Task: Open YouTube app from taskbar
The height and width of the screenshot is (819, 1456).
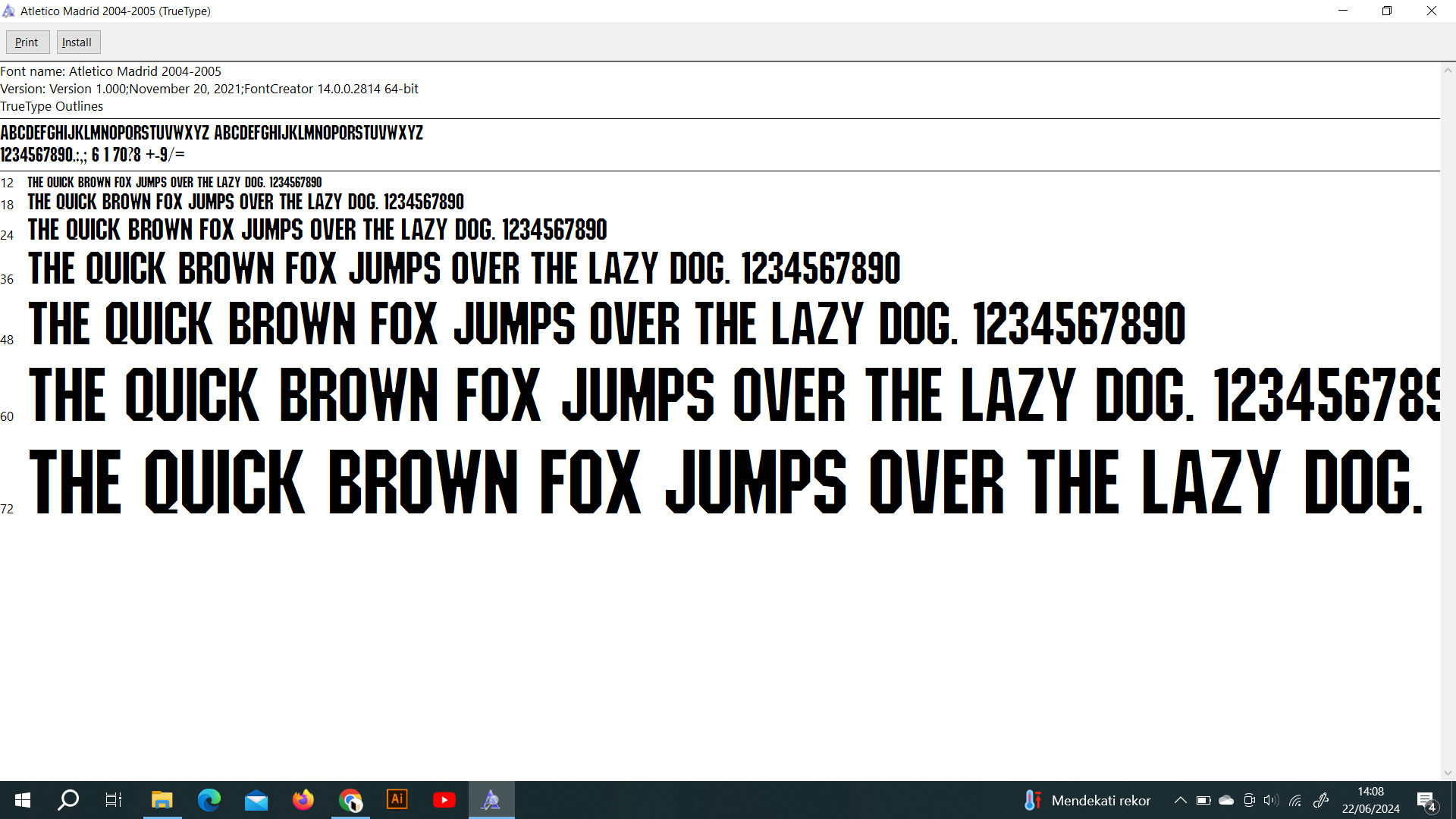Action: pos(444,800)
